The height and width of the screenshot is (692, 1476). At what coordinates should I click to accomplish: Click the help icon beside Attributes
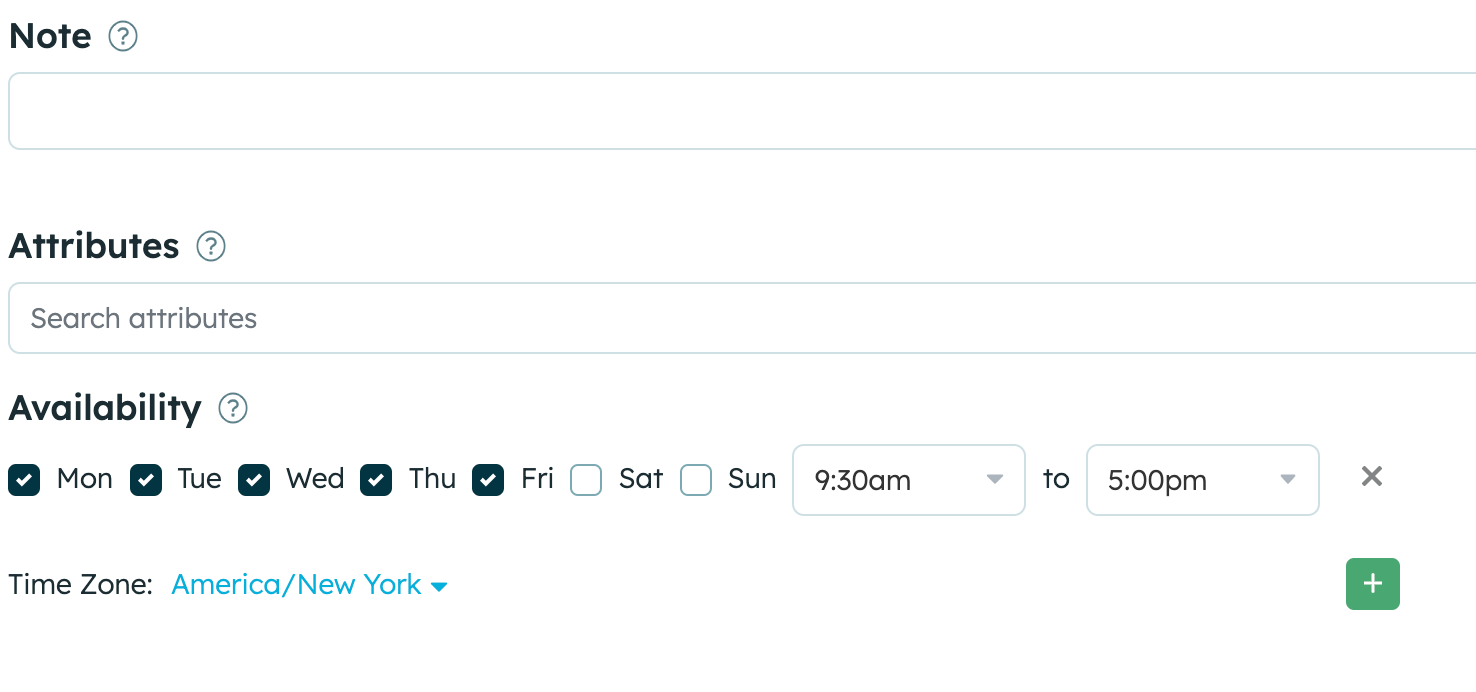pyautogui.click(x=211, y=246)
